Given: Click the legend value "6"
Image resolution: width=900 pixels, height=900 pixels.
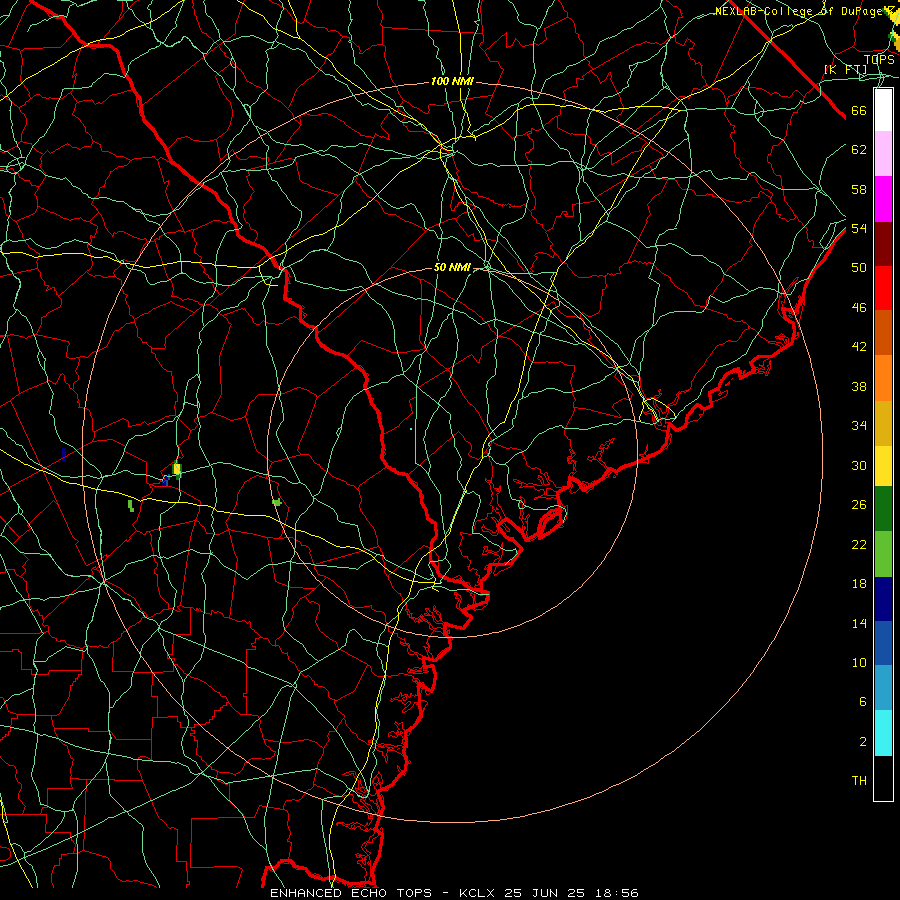Looking at the screenshot, I should (x=863, y=702).
